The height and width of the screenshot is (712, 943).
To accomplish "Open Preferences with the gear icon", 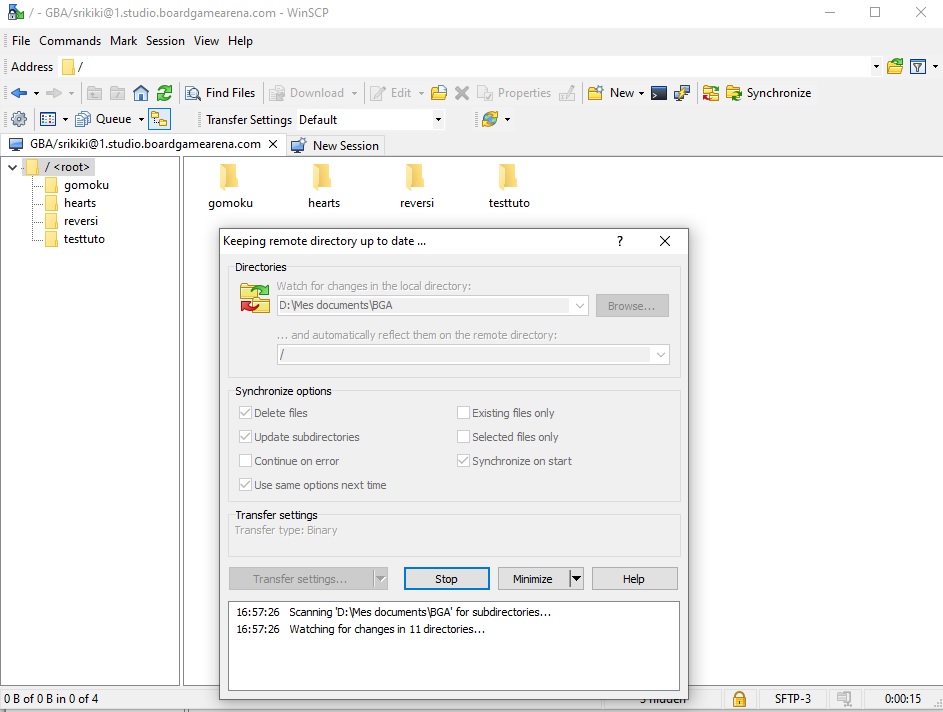I will pyautogui.click(x=19, y=119).
